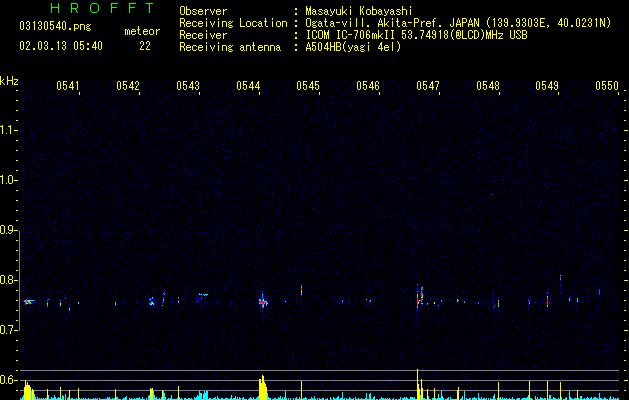Click the kHz axis unit label
This screenshot has height=400, width=629.
coord(9,81)
